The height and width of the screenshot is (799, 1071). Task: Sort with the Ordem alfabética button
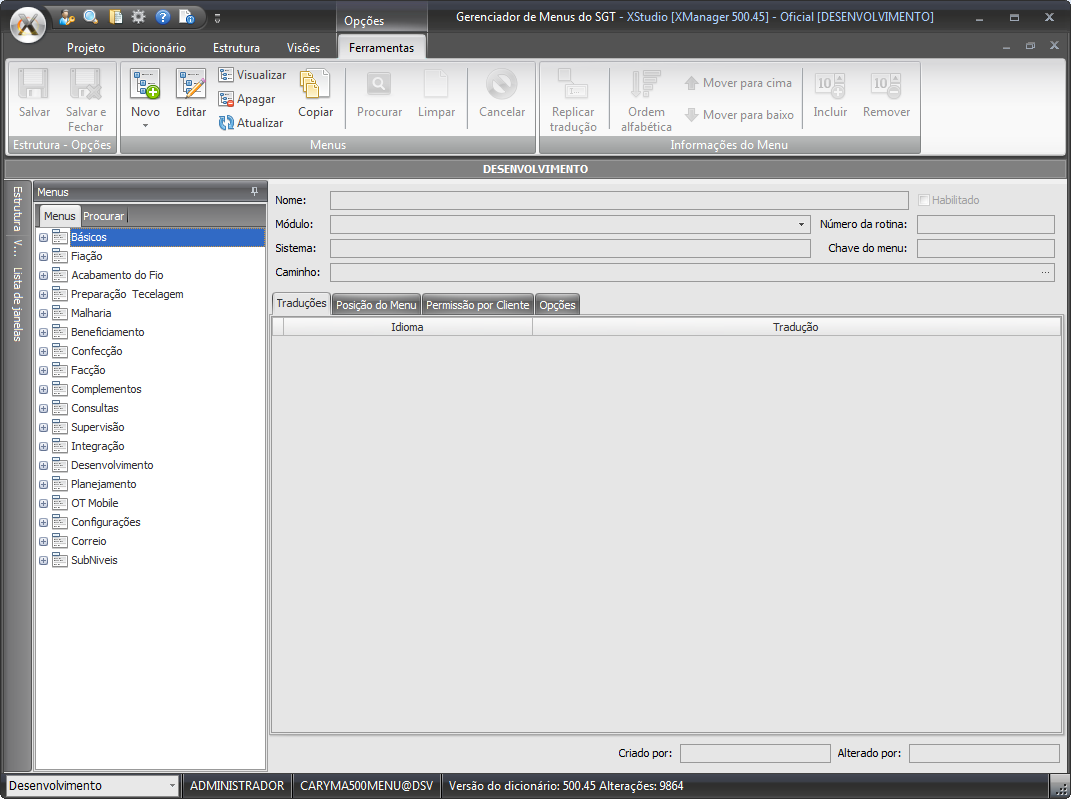point(646,100)
